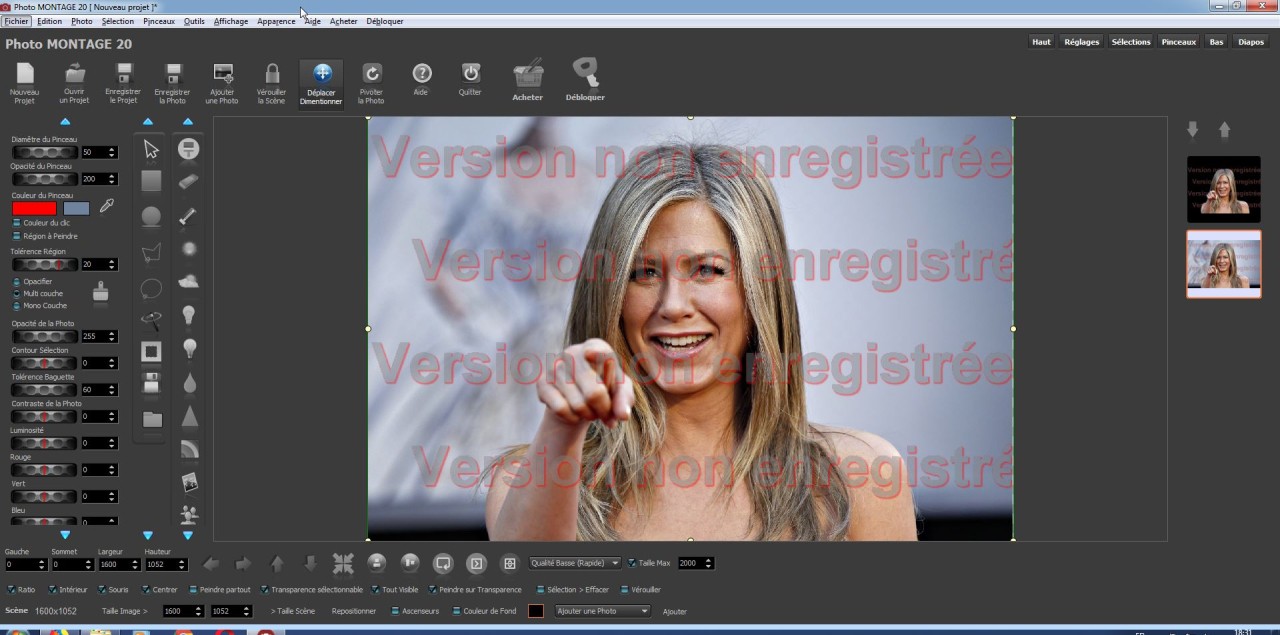Open the Fichier menu

[16, 21]
